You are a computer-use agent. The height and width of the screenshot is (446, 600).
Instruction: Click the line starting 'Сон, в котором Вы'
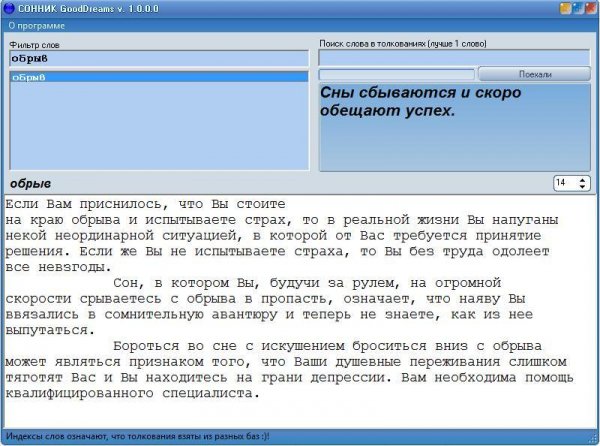(307, 283)
